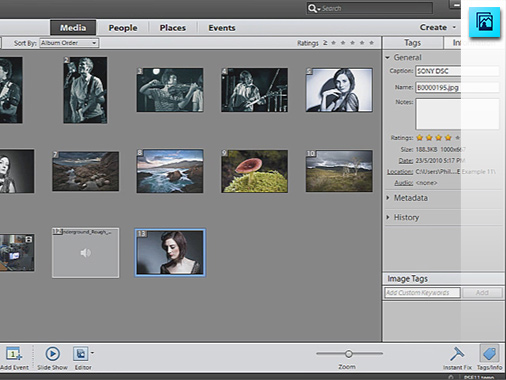Expand the History section

point(388,217)
